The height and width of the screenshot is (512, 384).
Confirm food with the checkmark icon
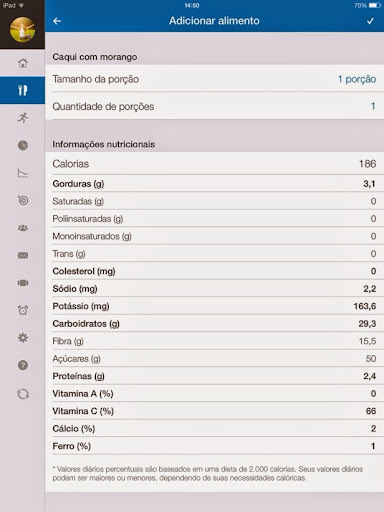tap(370, 21)
